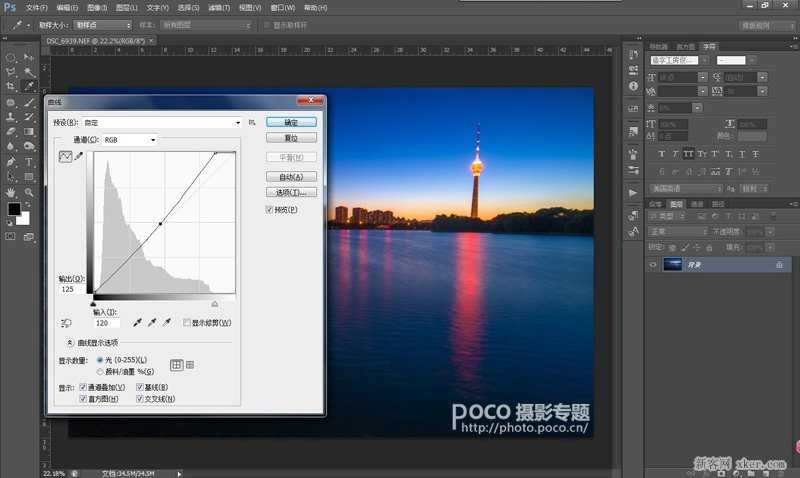Select the Brush tool
The height and width of the screenshot is (478, 800).
(29, 102)
